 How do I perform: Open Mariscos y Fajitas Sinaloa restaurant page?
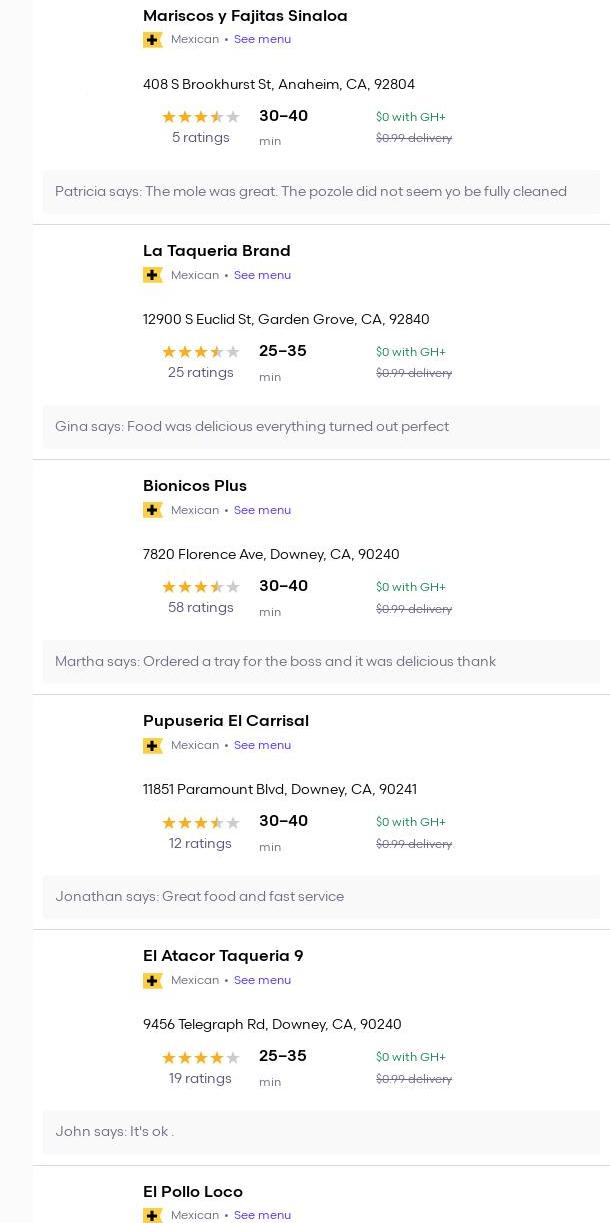[245, 16]
